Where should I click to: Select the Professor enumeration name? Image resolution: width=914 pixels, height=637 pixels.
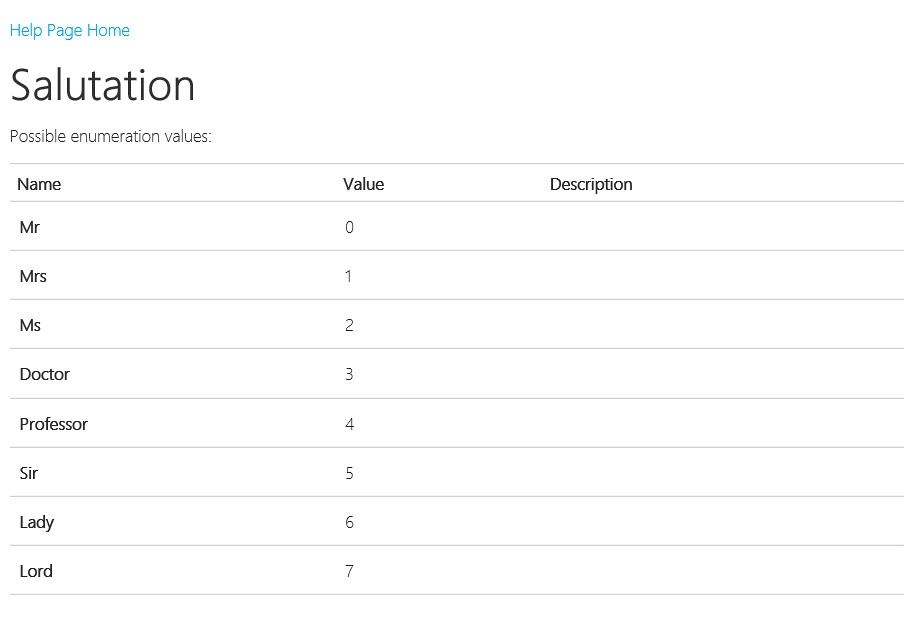(54, 424)
